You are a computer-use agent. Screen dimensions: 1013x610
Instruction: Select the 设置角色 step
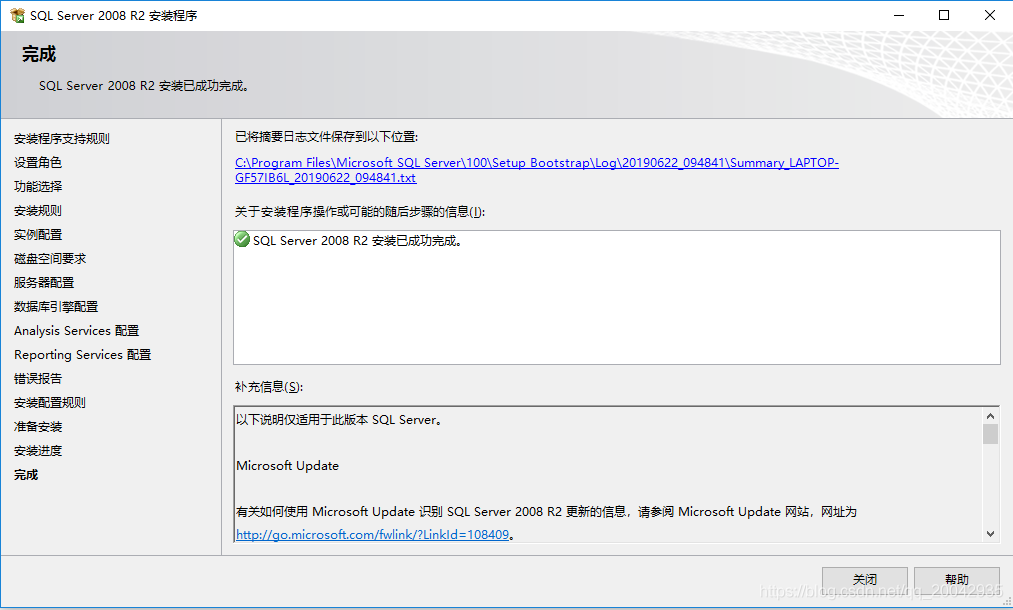click(38, 163)
